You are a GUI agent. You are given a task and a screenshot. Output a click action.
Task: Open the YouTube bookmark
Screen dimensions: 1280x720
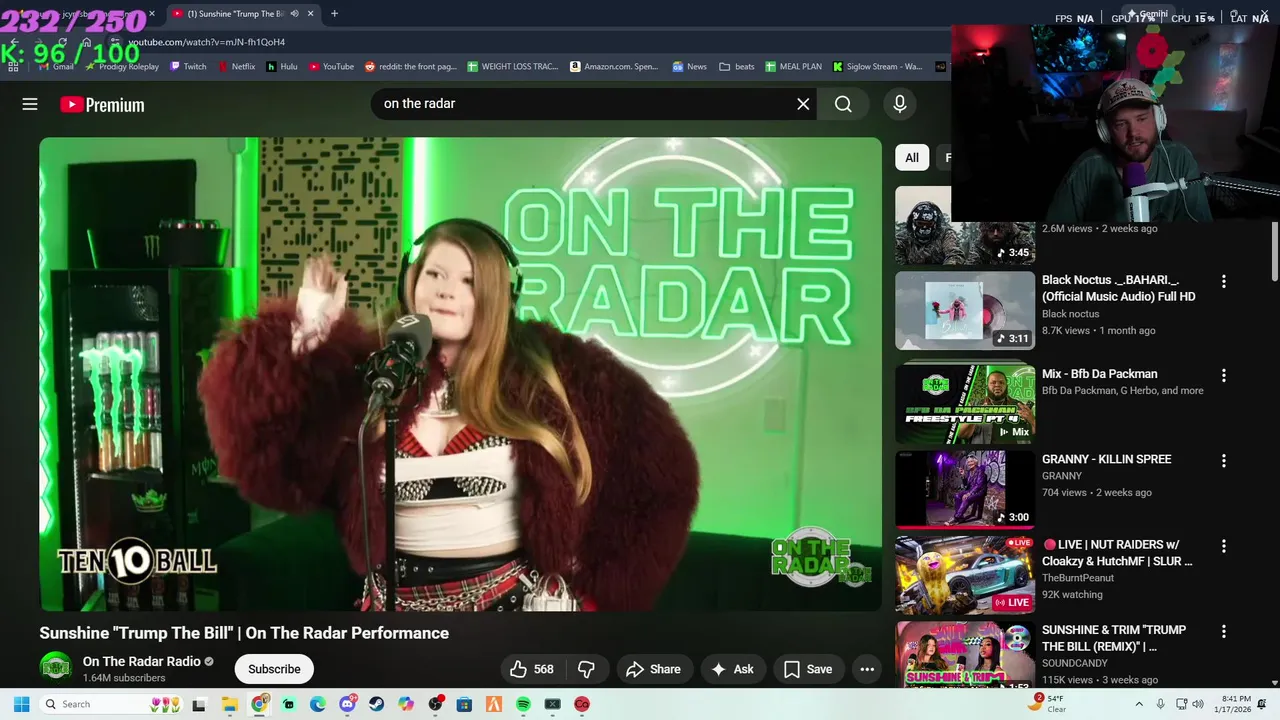pyautogui.click(x=331, y=67)
